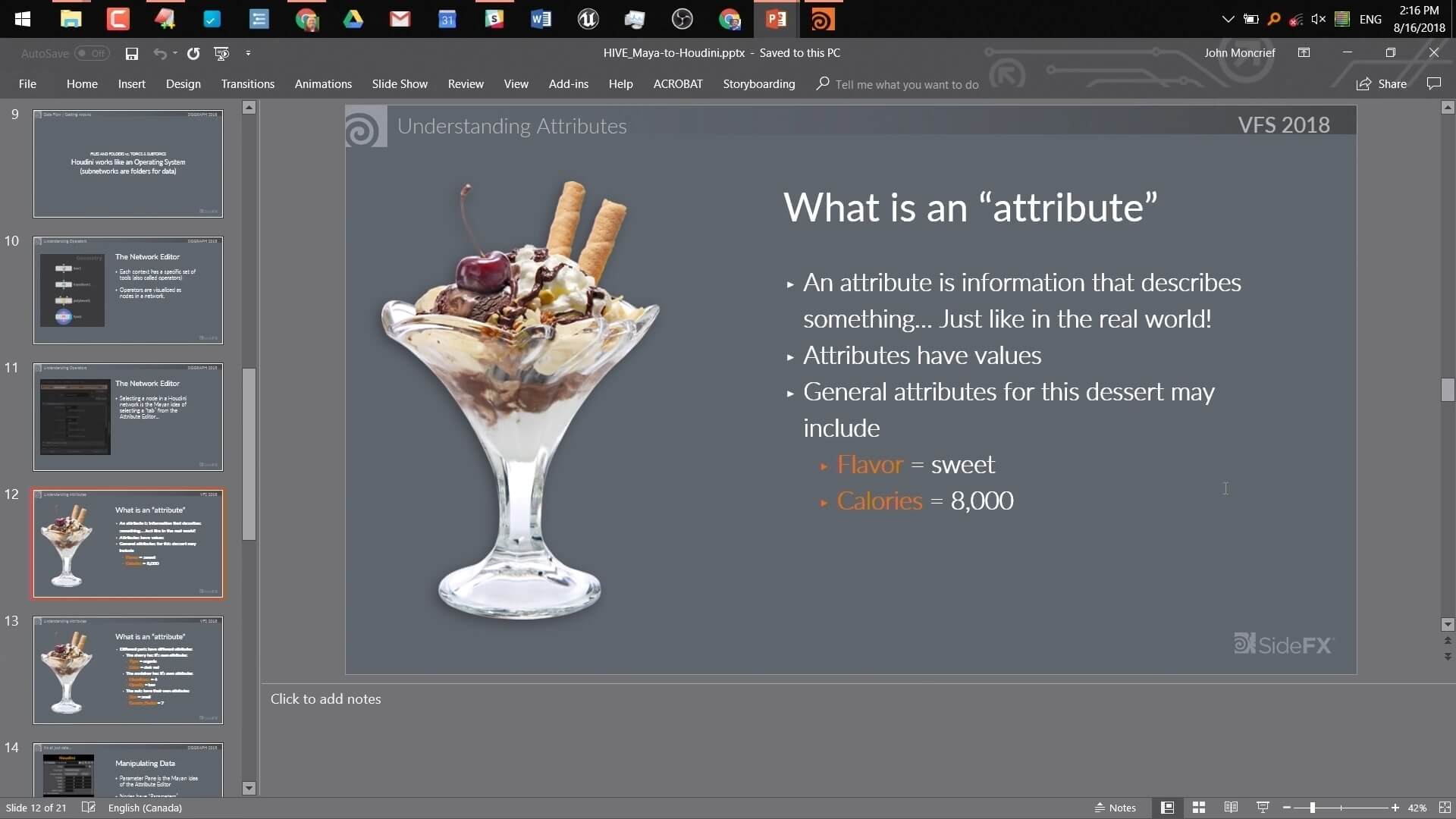Click main slide area scroll up arrow
This screenshot has height=819, width=1456.
tap(1448, 108)
